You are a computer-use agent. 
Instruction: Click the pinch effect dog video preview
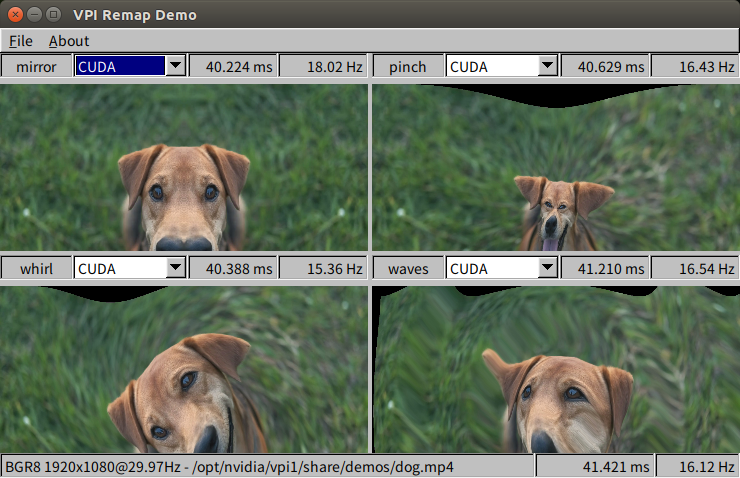click(556, 168)
